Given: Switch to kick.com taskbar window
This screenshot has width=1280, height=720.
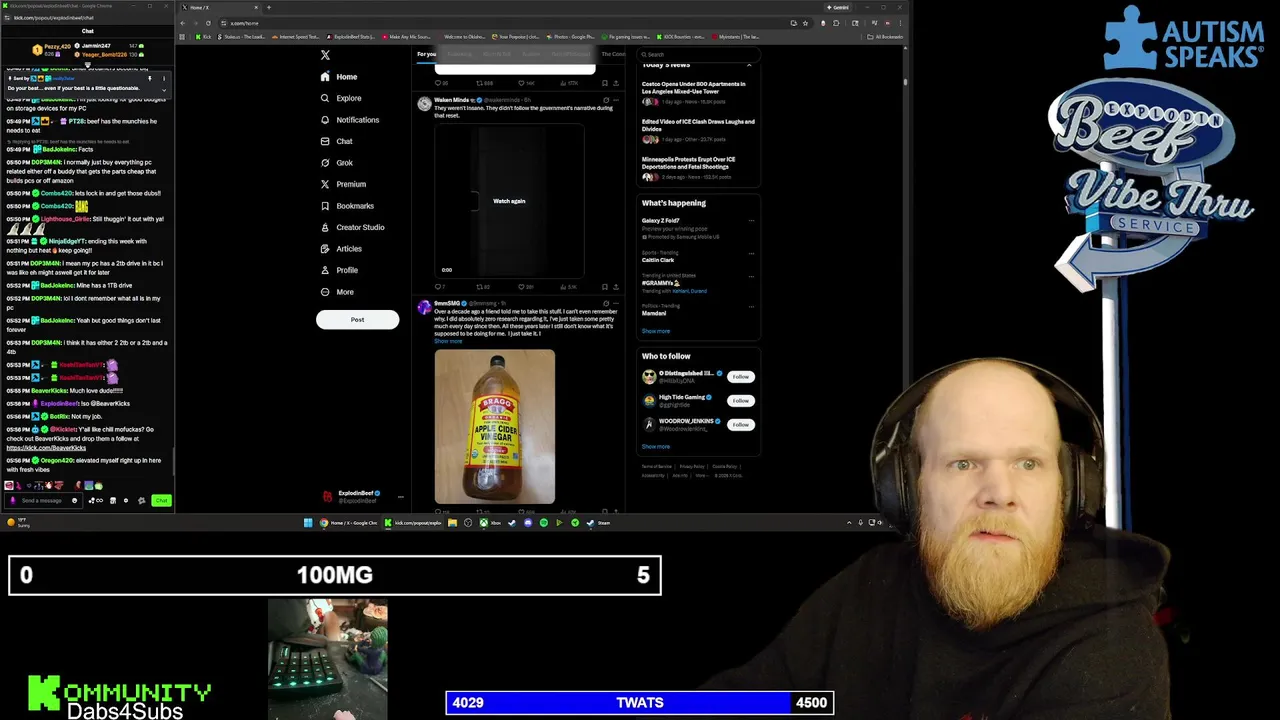Looking at the screenshot, I should click(414, 523).
